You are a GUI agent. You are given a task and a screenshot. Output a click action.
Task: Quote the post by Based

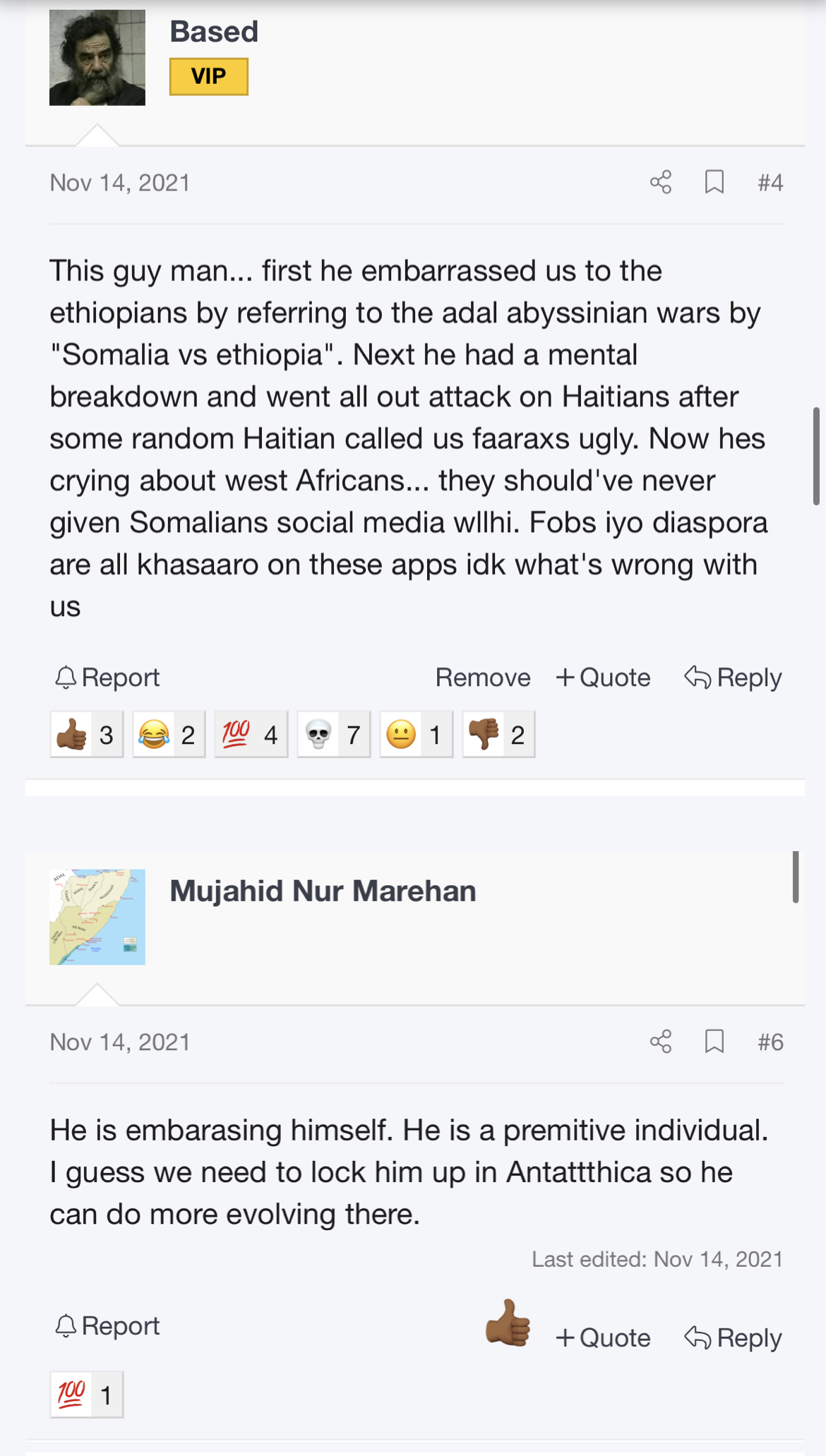click(x=604, y=678)
